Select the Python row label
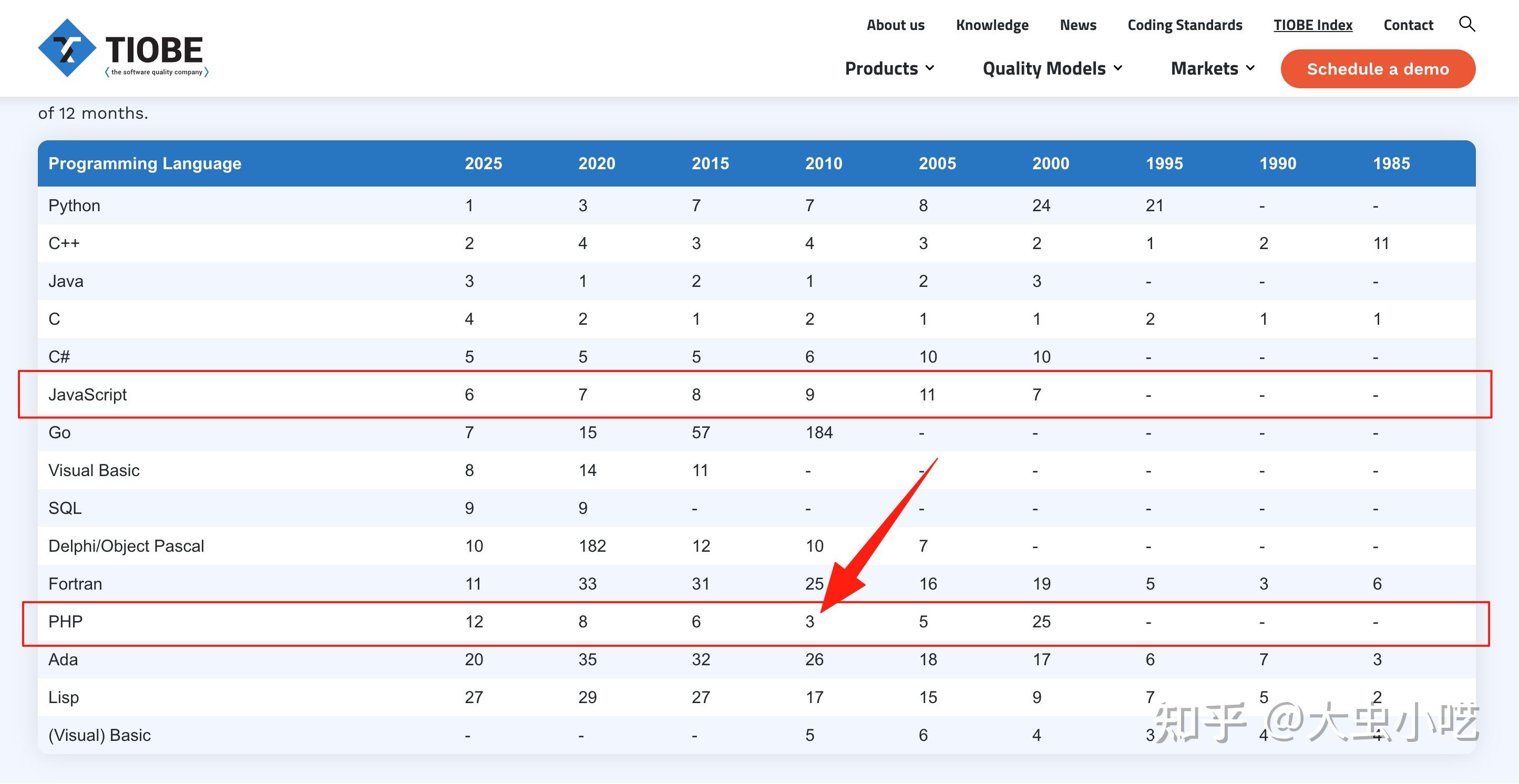The image size is (1519, 784). coord(74,206)
